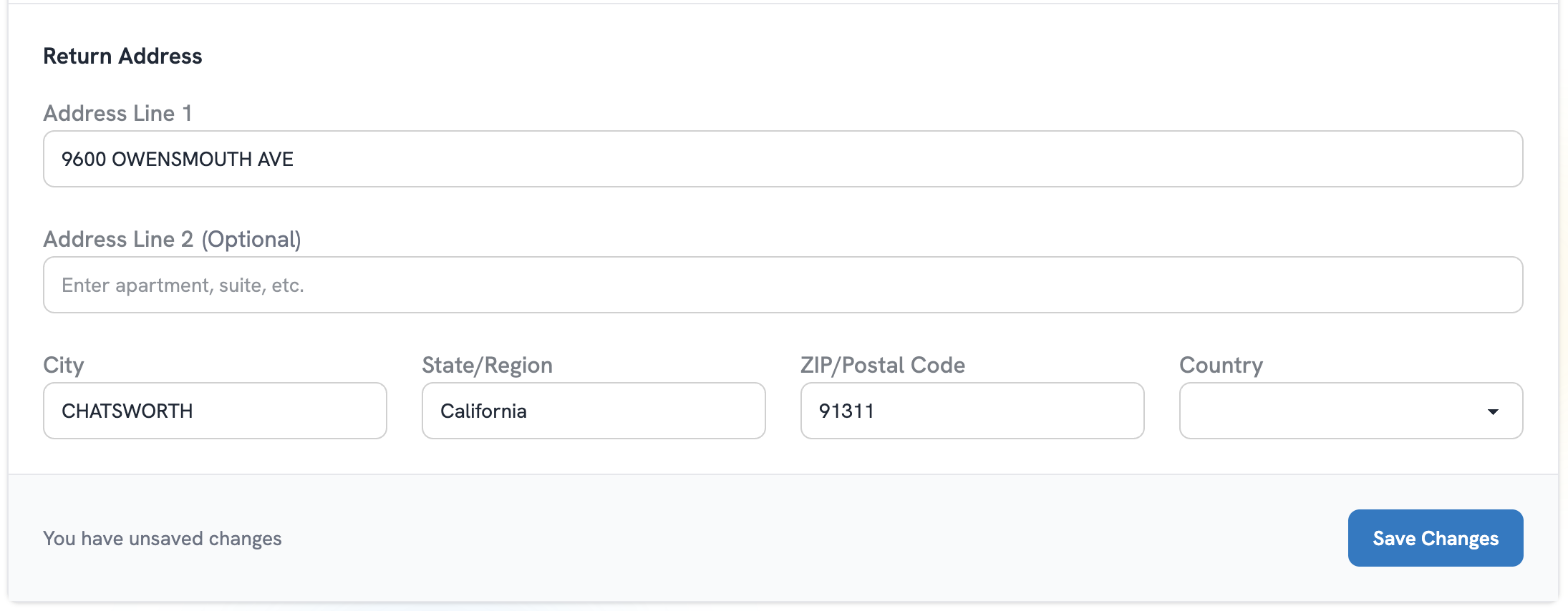The image size is (1568, 611).
Task: Click the "You have unsaved changes" text
Action: (x=163, y=538)
